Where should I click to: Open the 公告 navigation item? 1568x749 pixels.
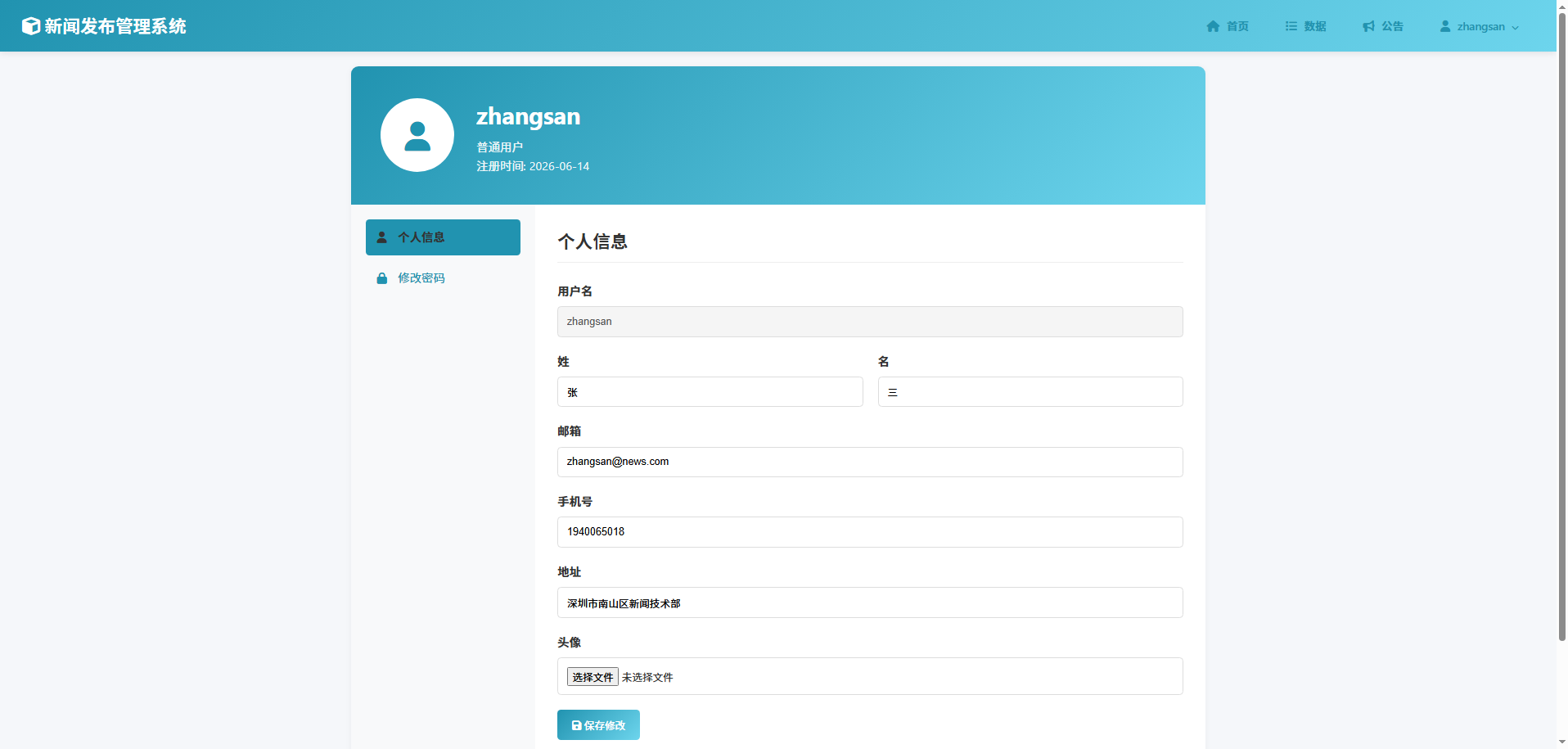coord(1383,26)
